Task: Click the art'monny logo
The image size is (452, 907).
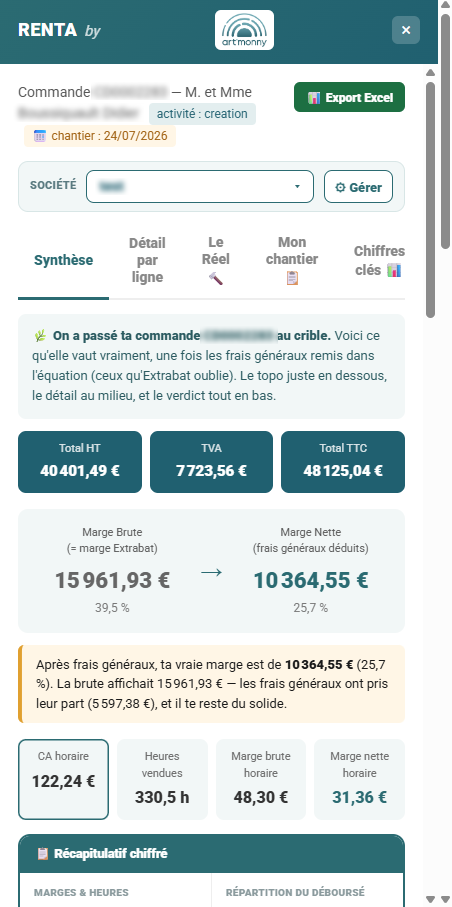Action: [x=244, y=30]
